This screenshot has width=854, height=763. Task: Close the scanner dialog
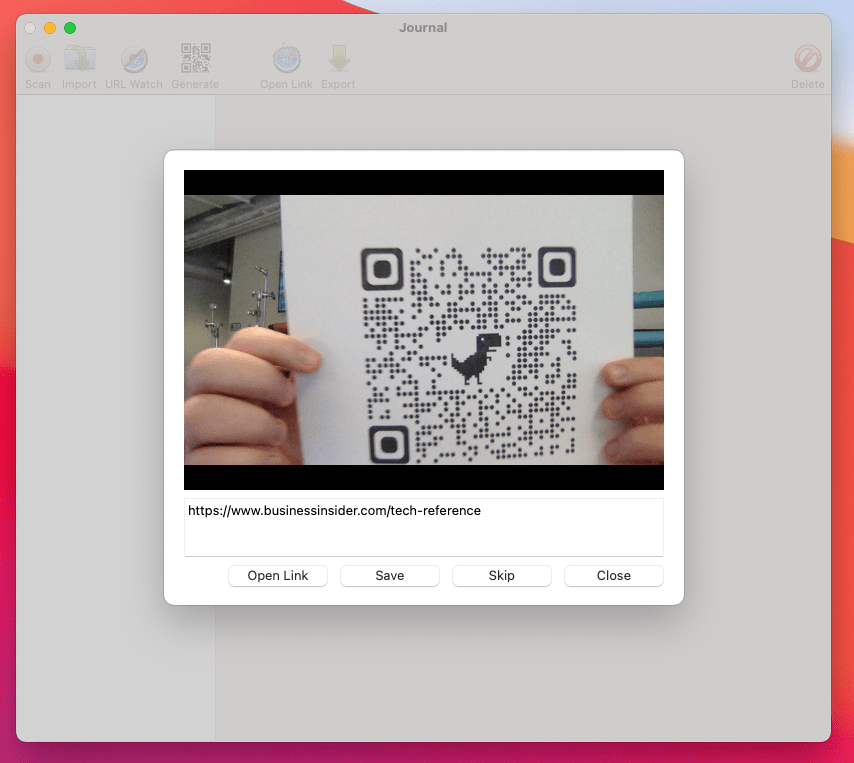[613, 575]
